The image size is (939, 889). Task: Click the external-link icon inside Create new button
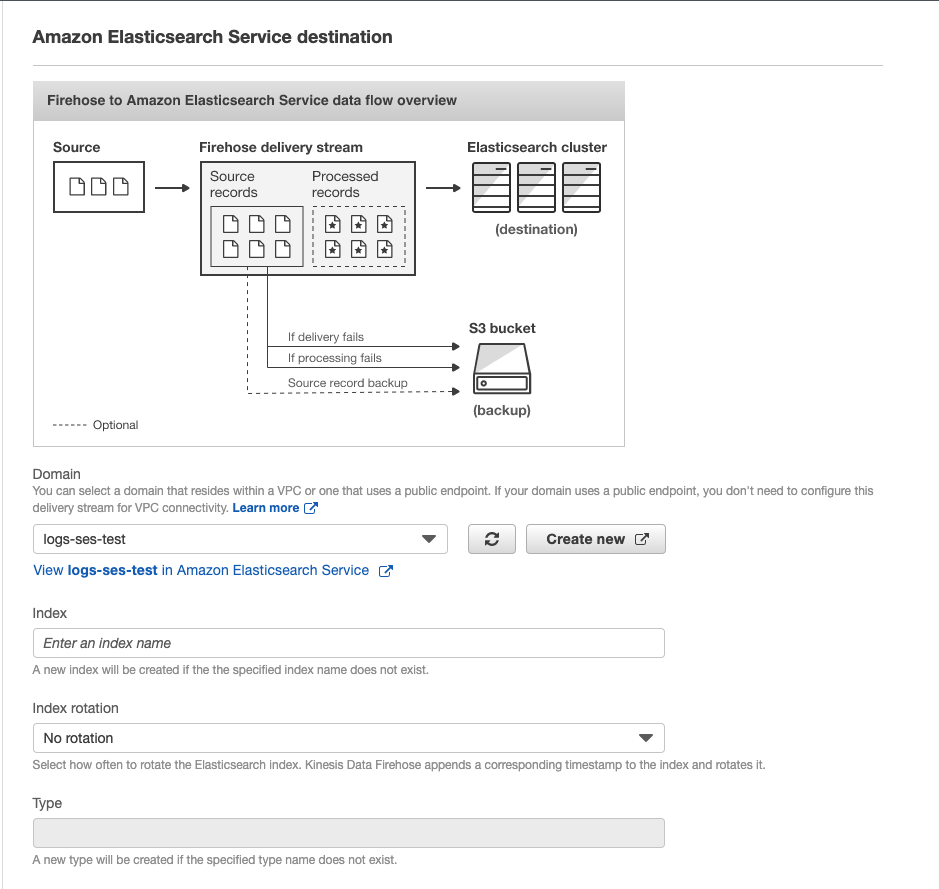[x=641, y=539]
